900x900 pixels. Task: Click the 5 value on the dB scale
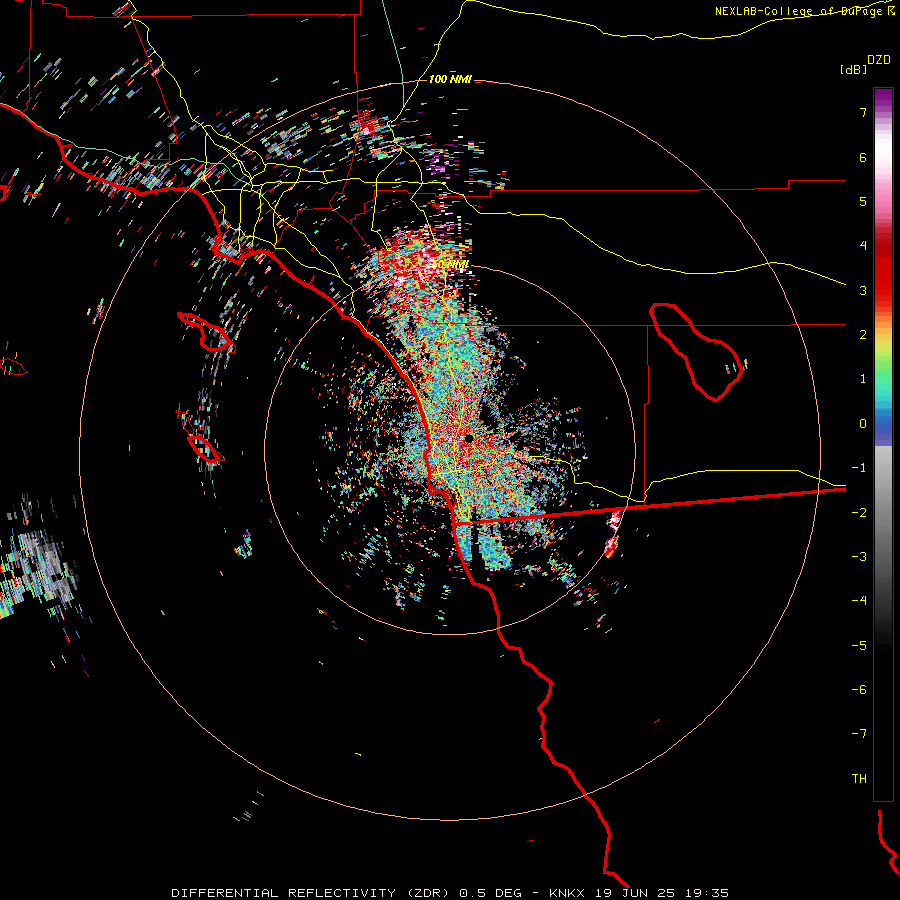pos(863,201)
